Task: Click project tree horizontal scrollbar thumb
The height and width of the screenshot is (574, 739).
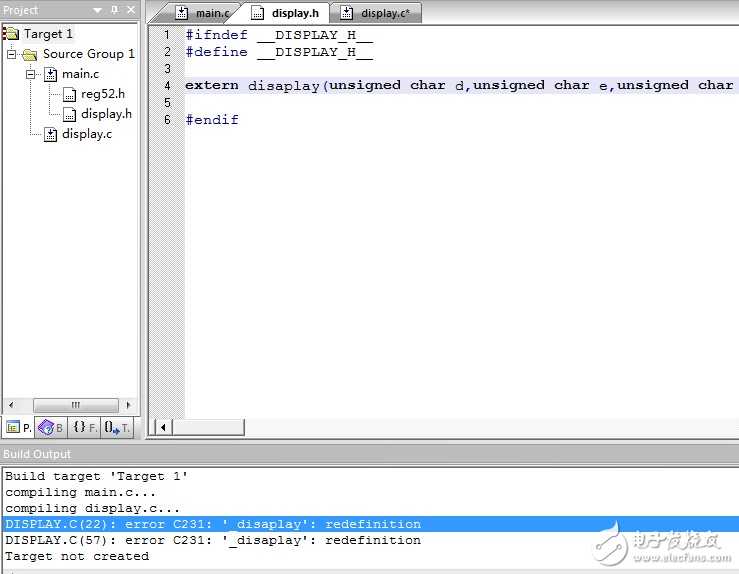Action: tap(76, 405)
